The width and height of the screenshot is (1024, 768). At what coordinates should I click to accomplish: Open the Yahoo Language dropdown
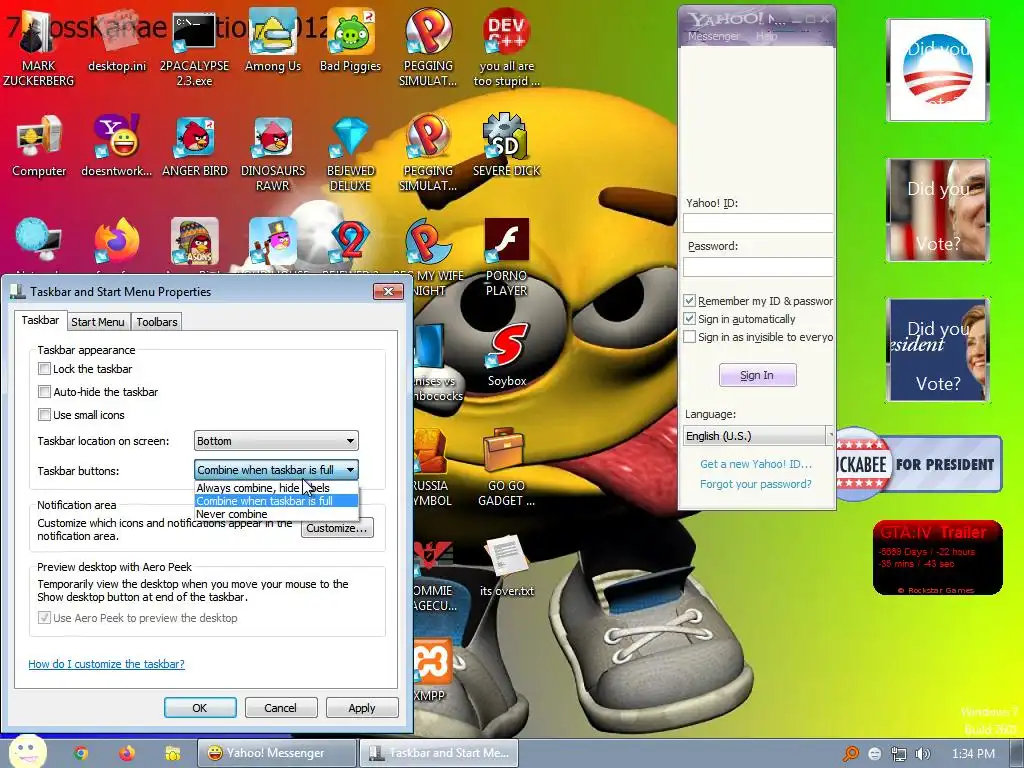coord(758,436)
